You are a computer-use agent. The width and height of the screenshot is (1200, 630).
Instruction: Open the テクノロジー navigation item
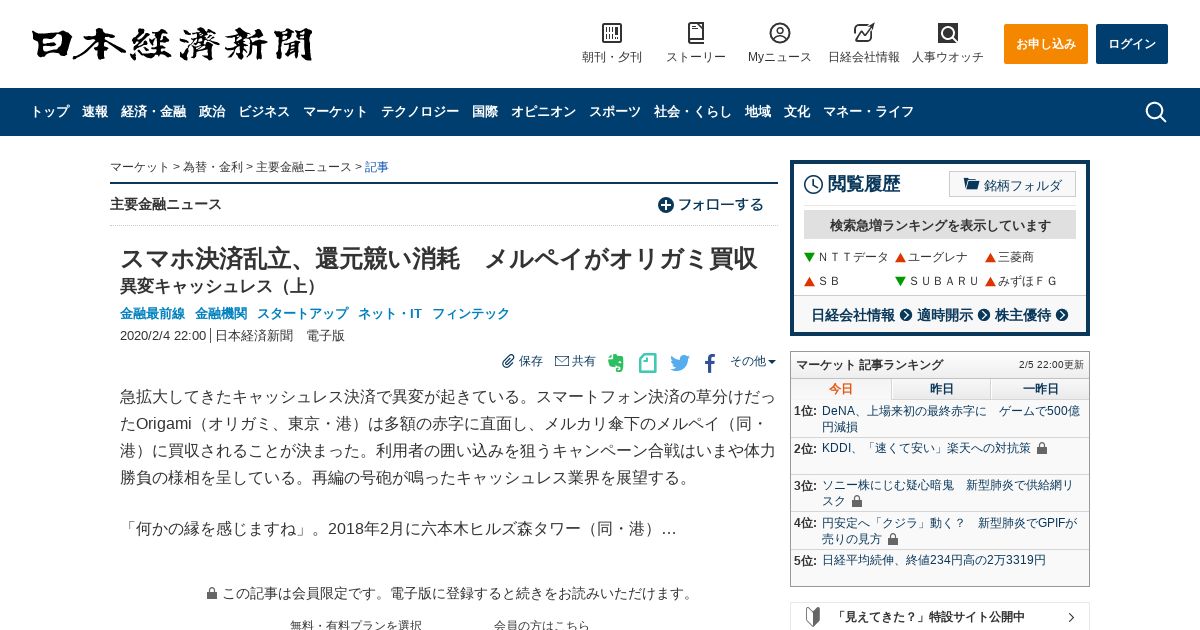420,112
